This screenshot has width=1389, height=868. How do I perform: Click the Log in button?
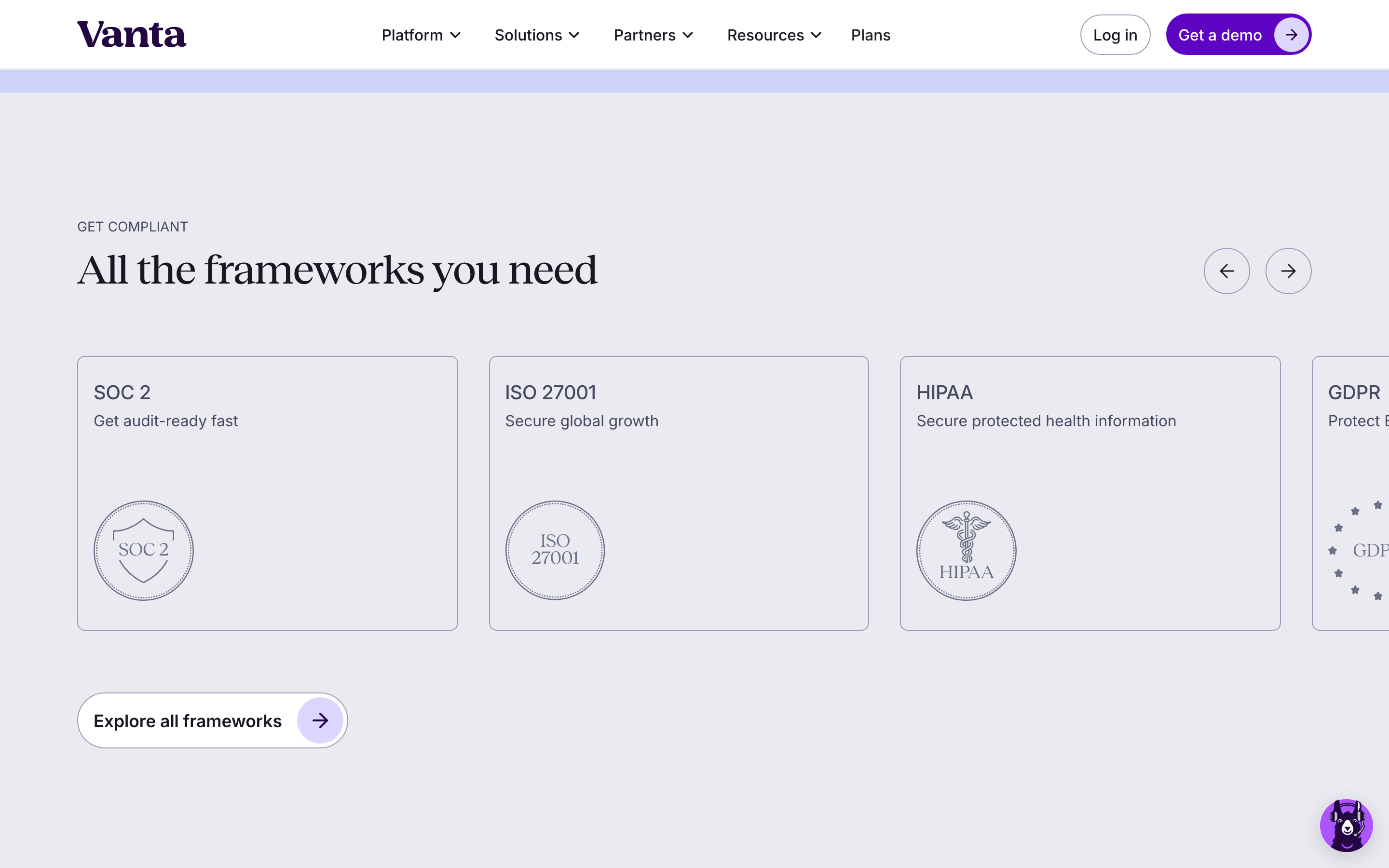1115,35
